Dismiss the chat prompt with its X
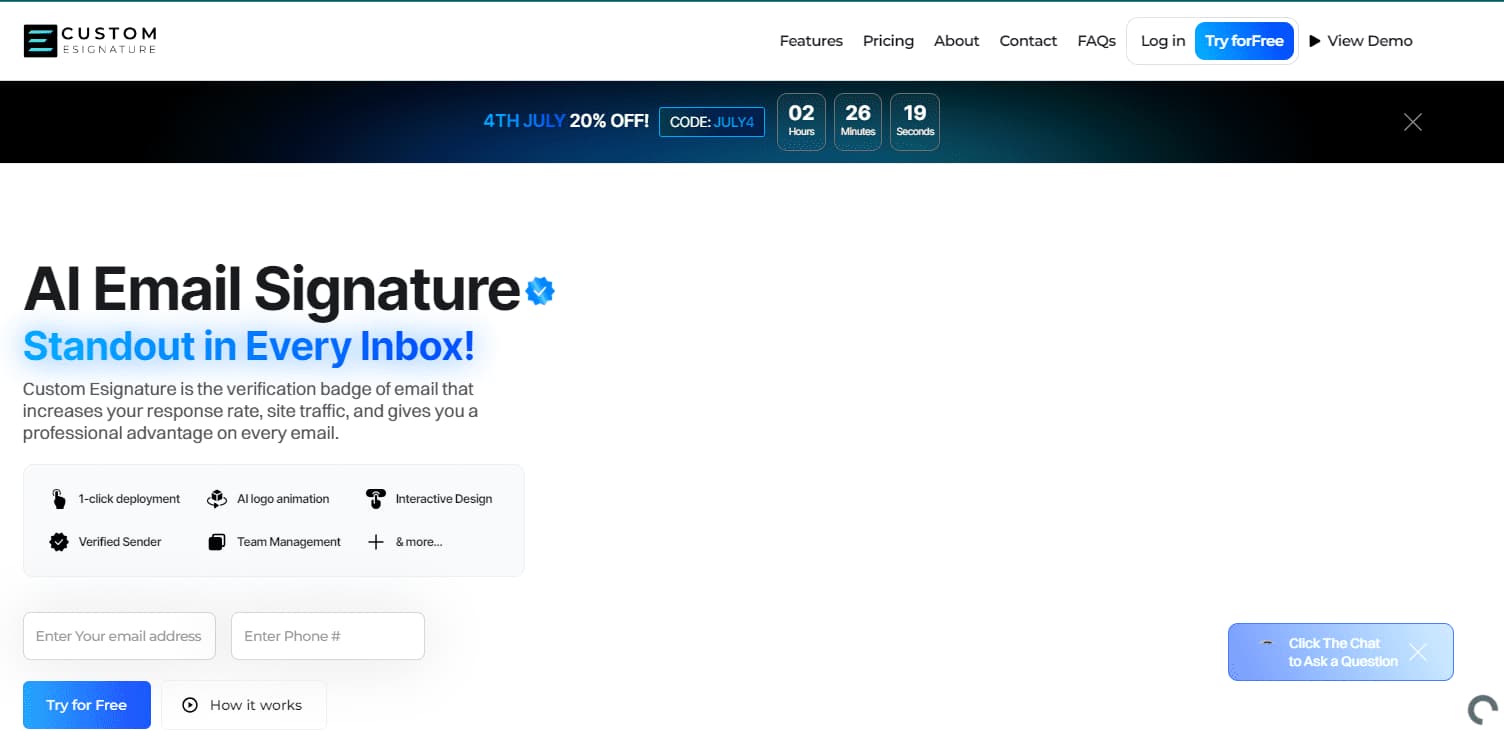The width and height of the screenshot is (1504, 731). pos(1417,652)
